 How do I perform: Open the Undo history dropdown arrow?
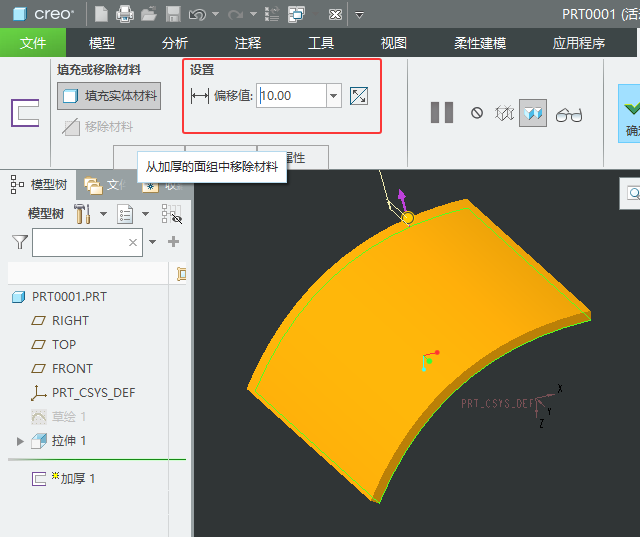click(216, 14)
